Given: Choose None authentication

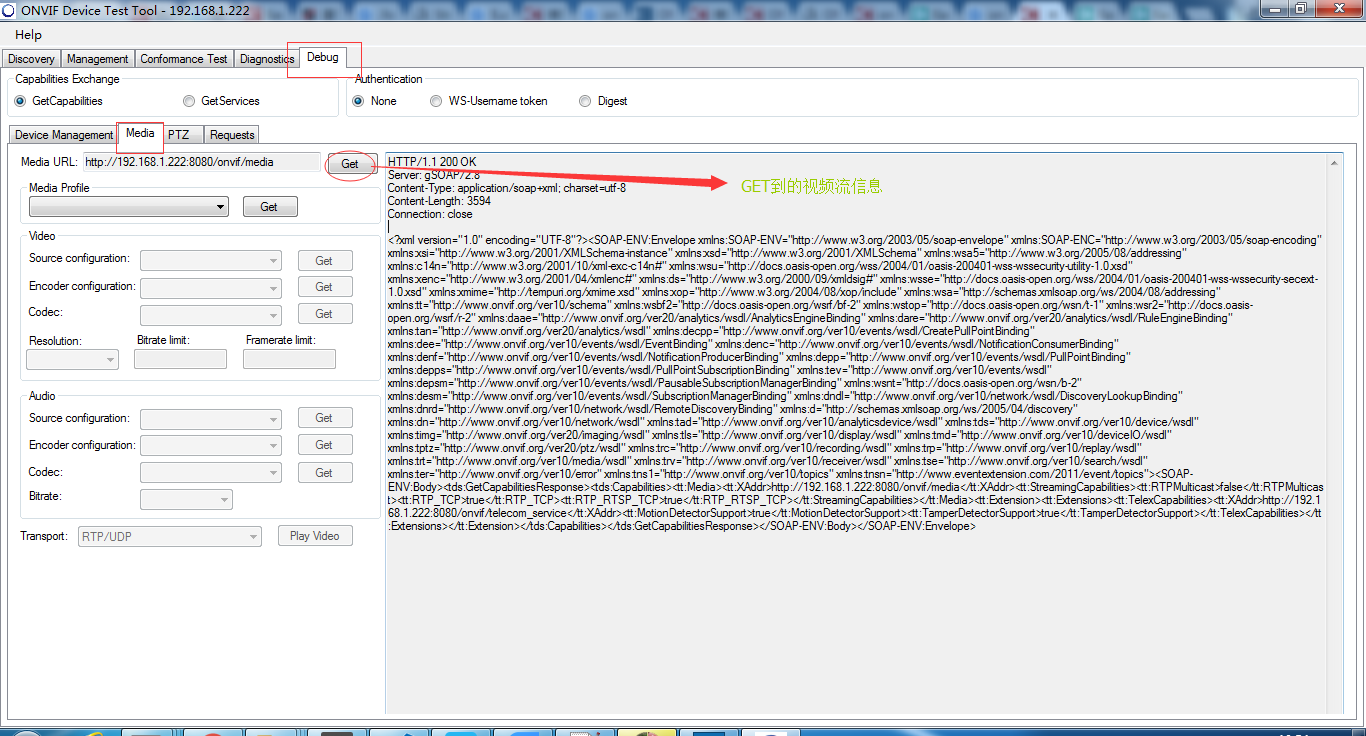Looking at the screenshot, I should (375, 101).
